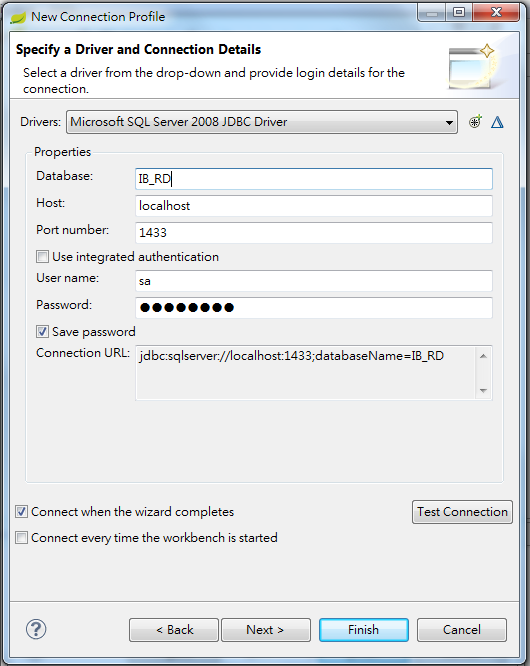530x666 pixels.
Task: Maximize the New Connection Profile window
Action: [459, 12]
